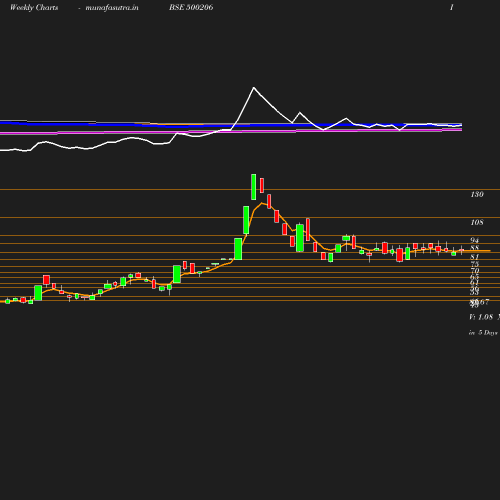The width and height of the screenshot is (500, 500).
Task: Click the 'Weekly Charts' title text
Action: pyautogui.click(x=34, y=7)
